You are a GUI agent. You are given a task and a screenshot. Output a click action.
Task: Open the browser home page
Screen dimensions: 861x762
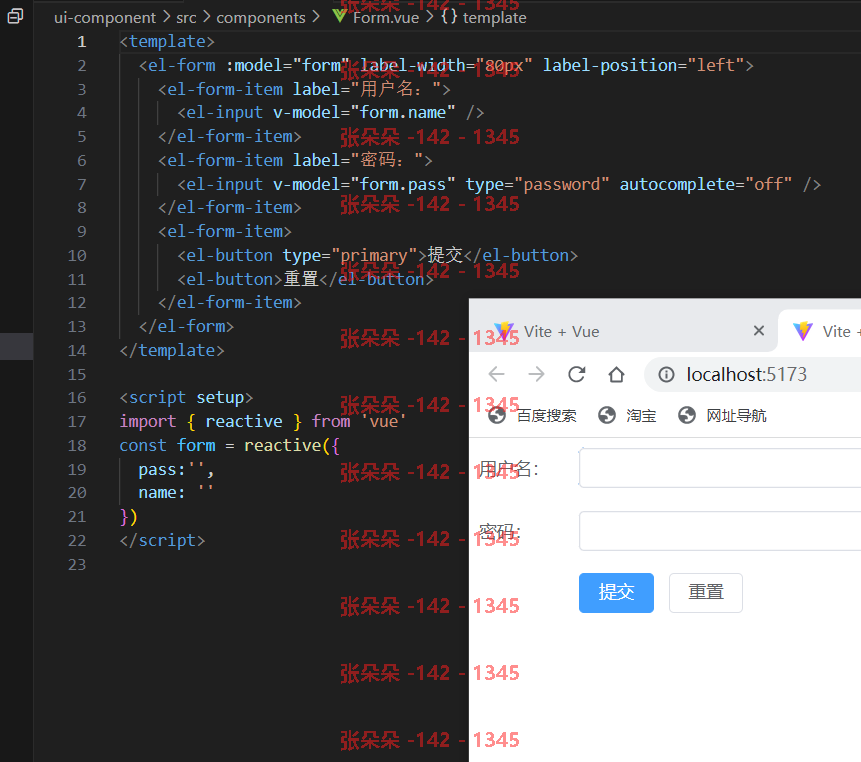point(617,374)
